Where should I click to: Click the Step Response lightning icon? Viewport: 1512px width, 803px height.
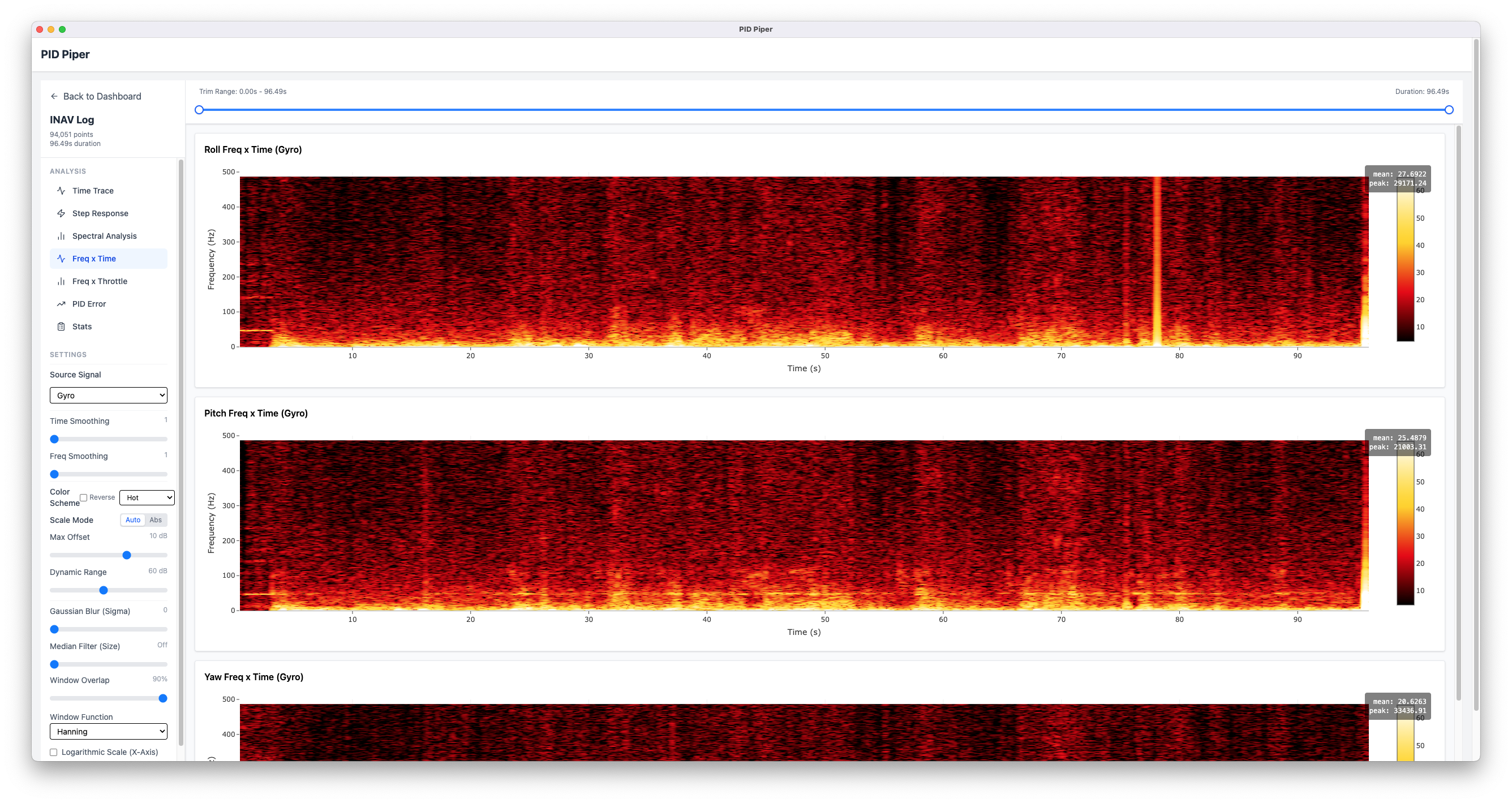pos(61,213)
